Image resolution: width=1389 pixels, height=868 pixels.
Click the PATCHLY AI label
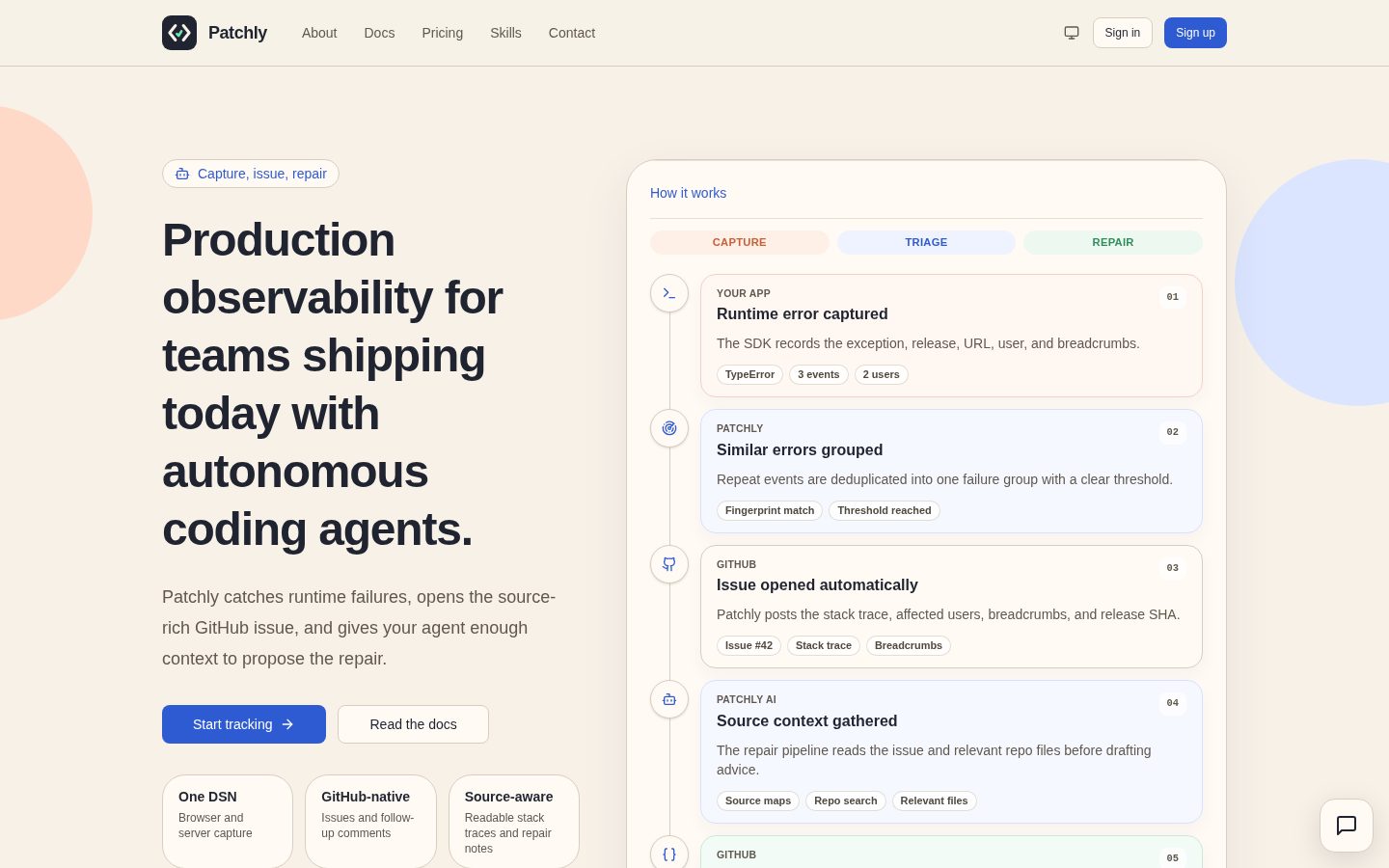pyautogui.click(x=747, y=699)
